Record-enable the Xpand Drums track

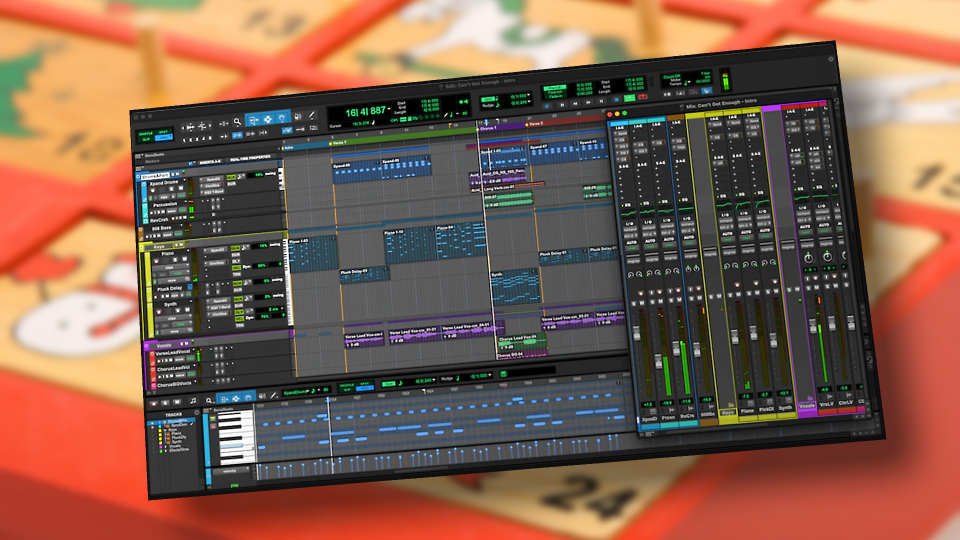click(152, 190)
